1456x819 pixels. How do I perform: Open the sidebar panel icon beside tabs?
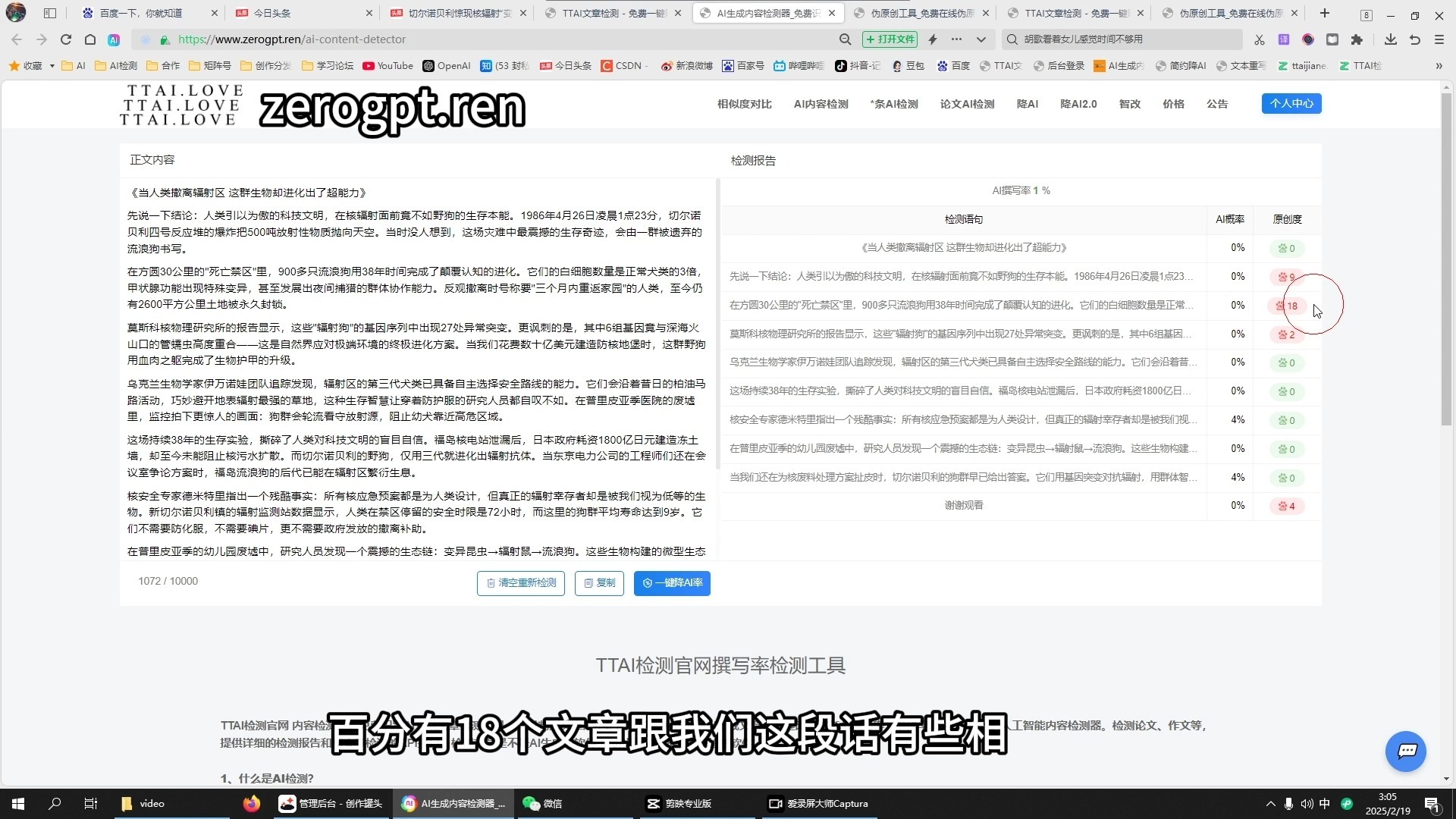tap(50, 13)
